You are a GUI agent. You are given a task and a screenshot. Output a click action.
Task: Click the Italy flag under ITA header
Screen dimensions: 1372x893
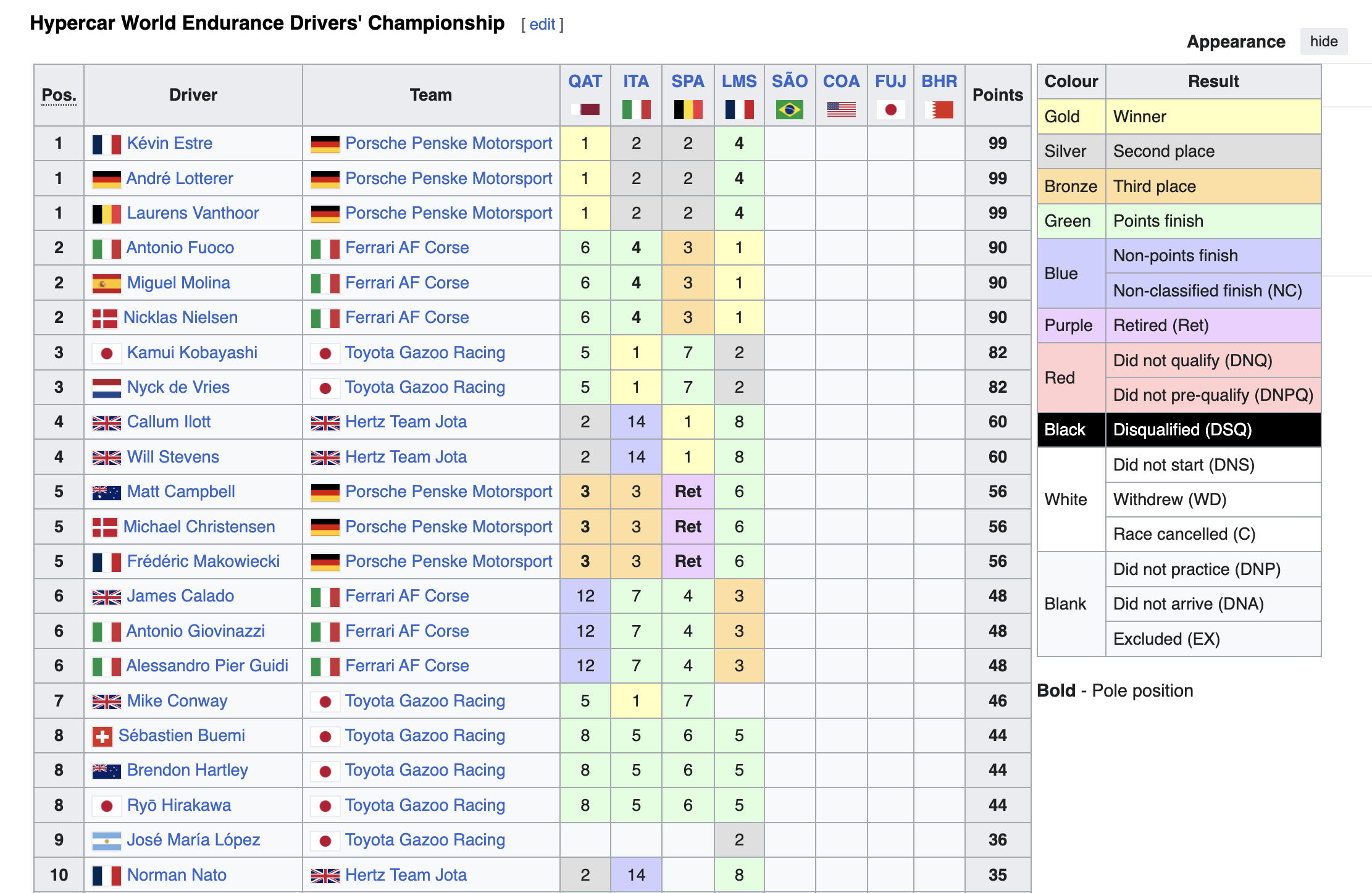pyautogui.click(x=636, y=109)
